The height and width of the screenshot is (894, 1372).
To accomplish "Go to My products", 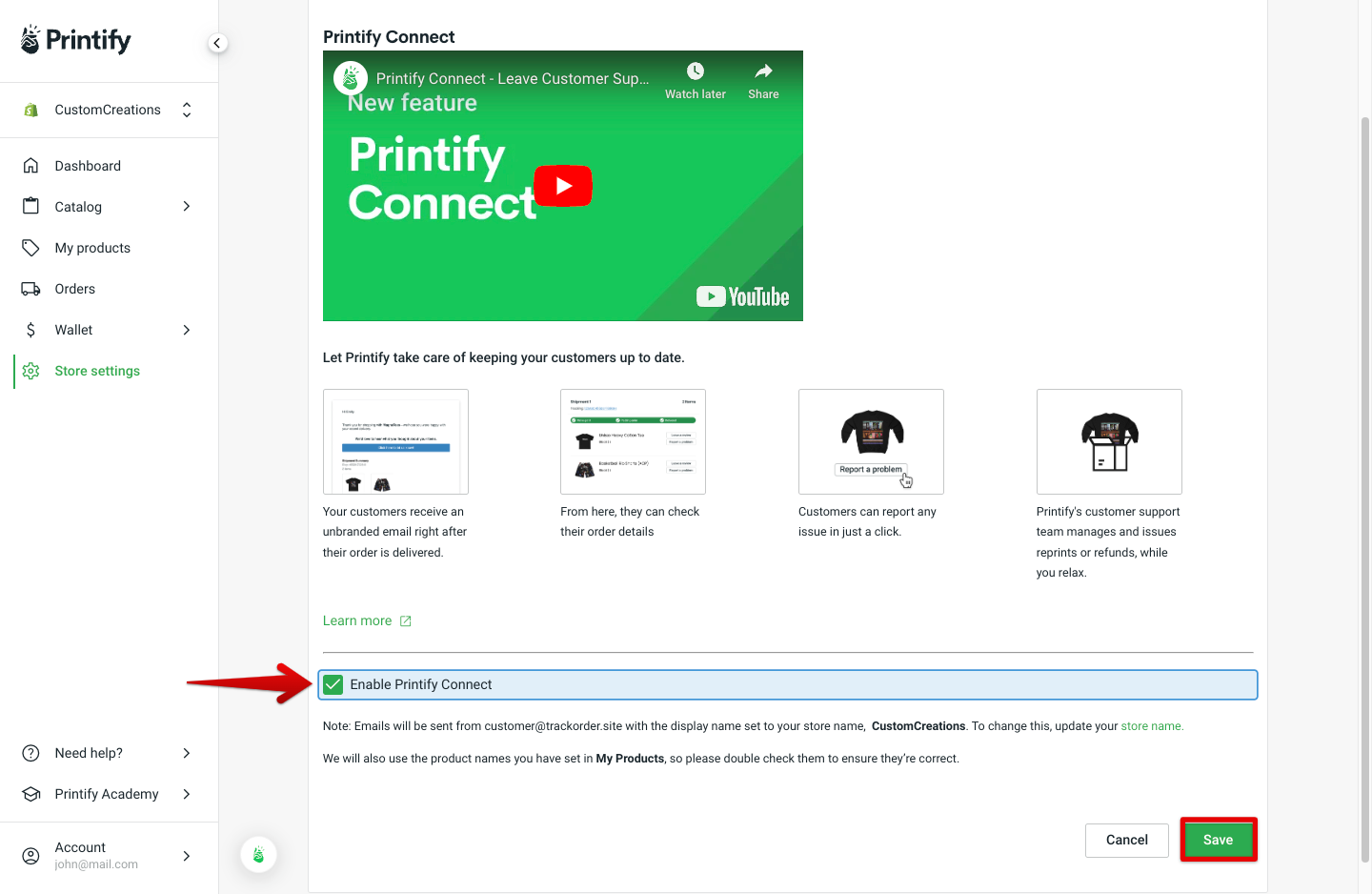I will pos(92,248).
